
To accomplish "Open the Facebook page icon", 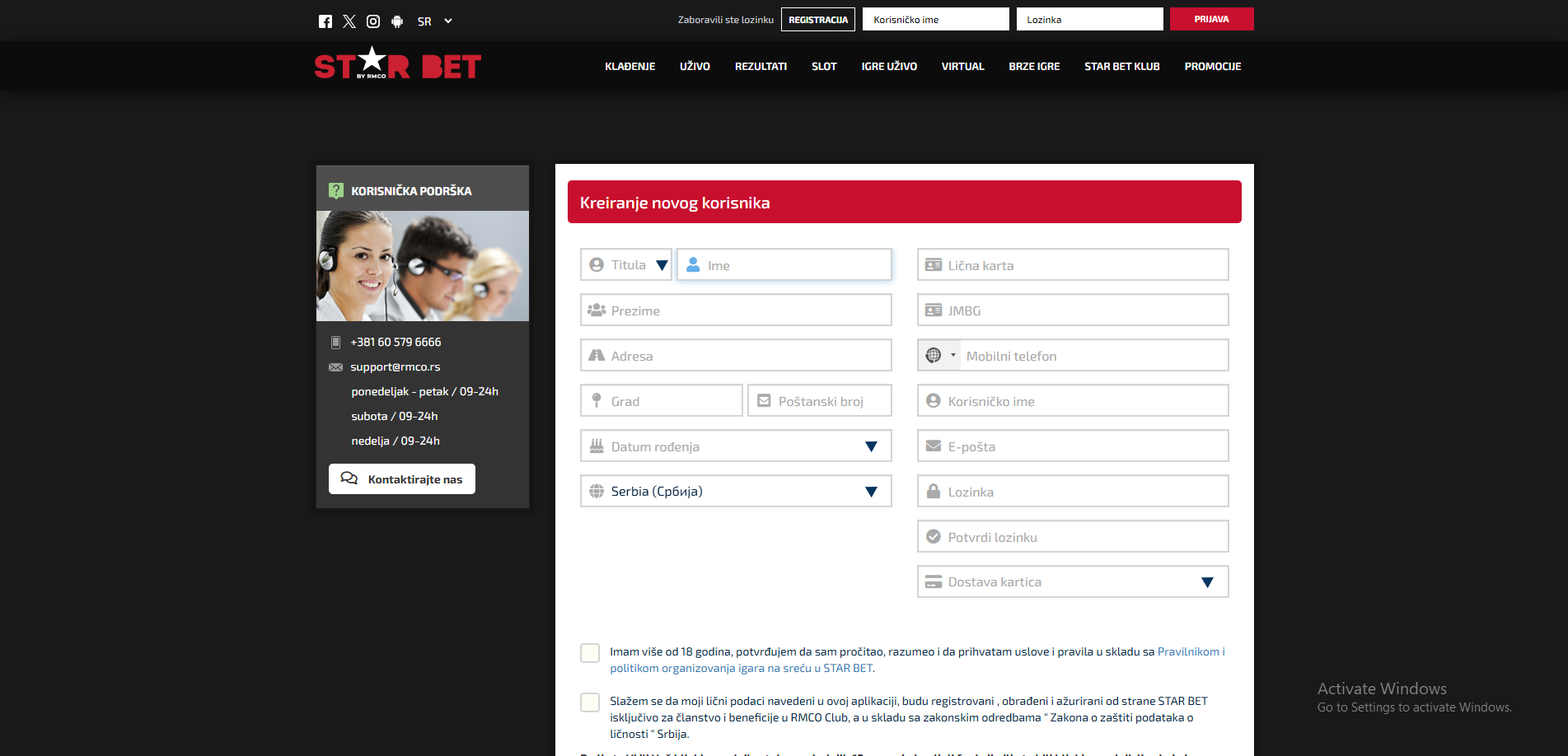I will (325, 21).
